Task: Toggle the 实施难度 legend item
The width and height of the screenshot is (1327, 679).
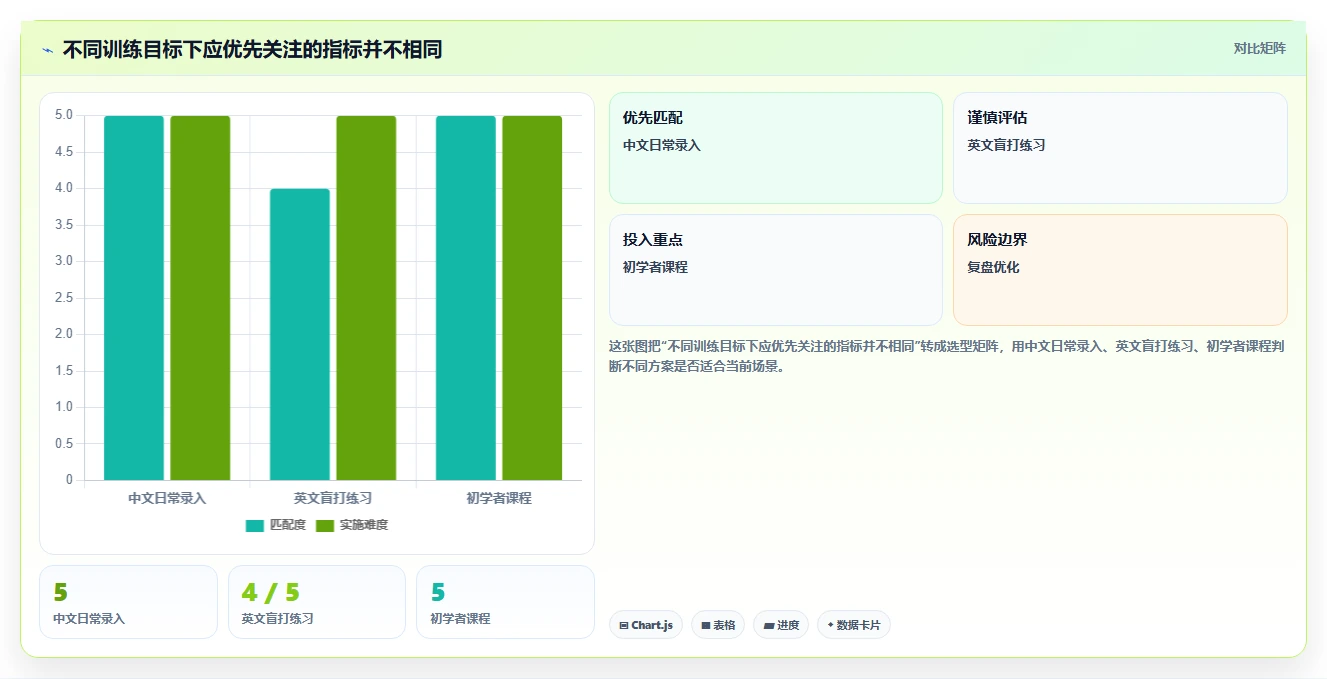Action: [352, 525]
